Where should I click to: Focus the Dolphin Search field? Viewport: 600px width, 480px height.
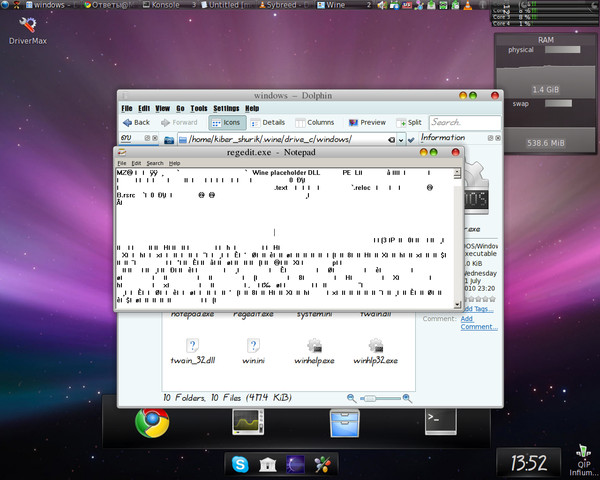465,122
